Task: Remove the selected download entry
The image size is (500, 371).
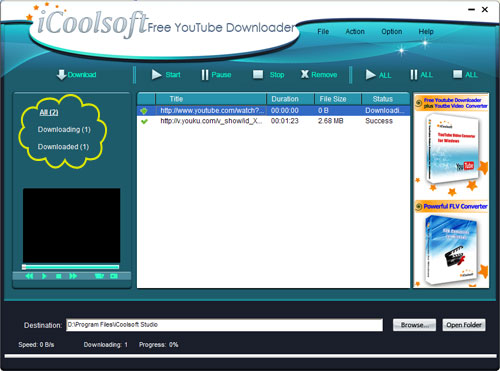Action: click(x=319, y=75)
